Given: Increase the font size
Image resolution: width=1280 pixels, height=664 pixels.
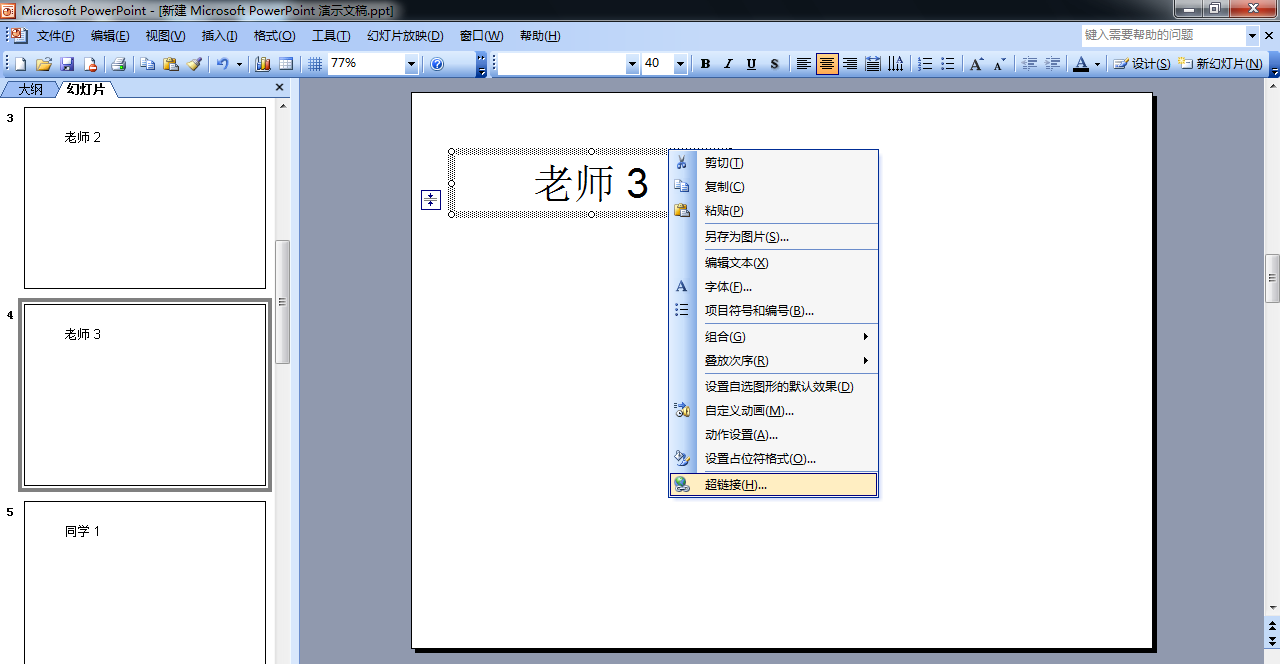Looking at the screenshot, I should [977, 64].
